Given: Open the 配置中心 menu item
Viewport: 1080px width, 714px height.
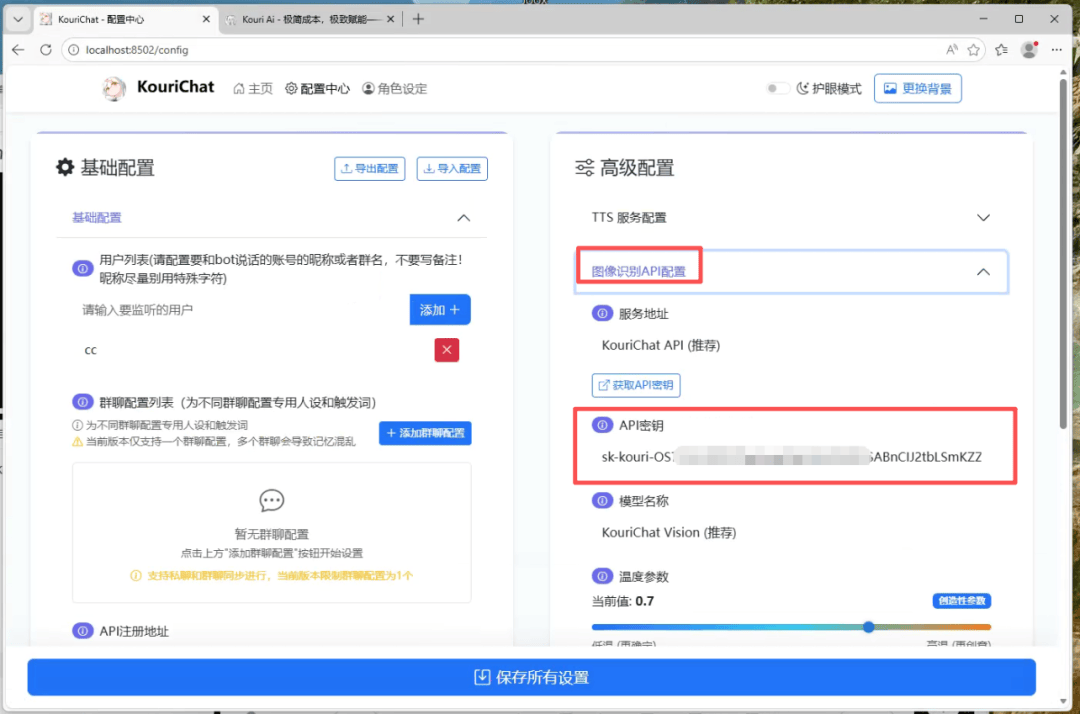Looking at the screenshot, I should coord(318,88).
